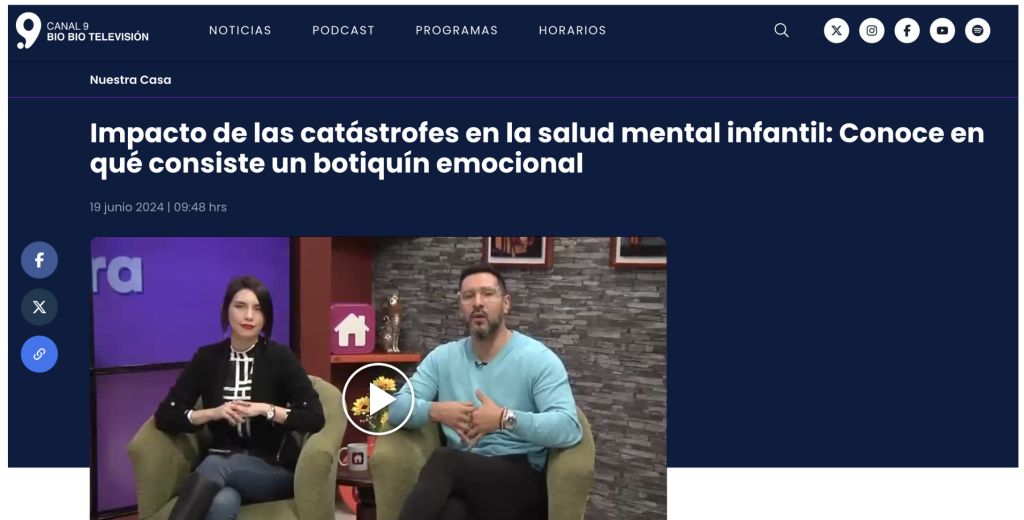Image resolution: width=1024 pixels, height=520 pixels.
Task: Play the video with center play button
Action: coord(378,399)
